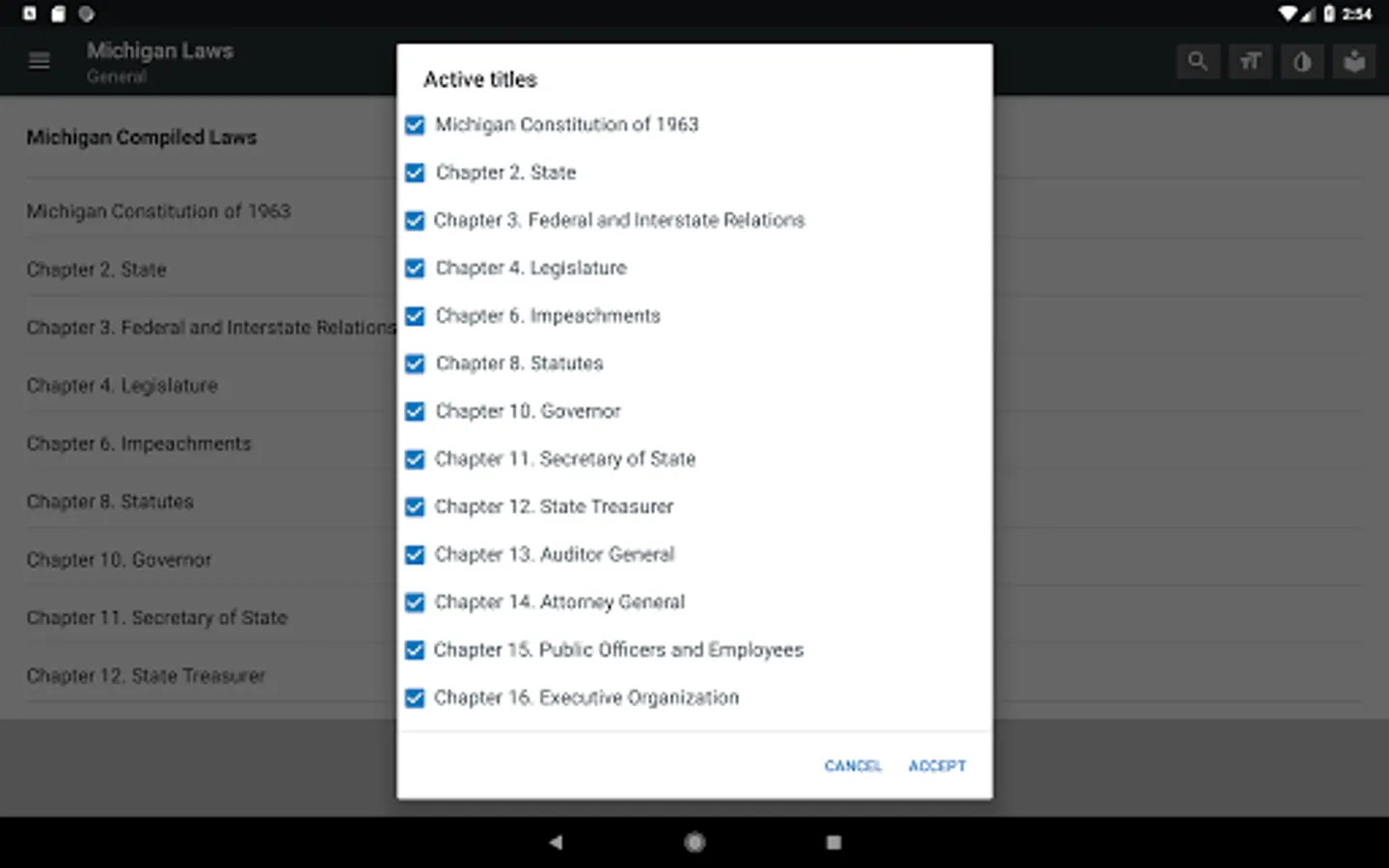Open Chapter 10. Governor in background list
The image size is (1389, 868).
(119, 559)
